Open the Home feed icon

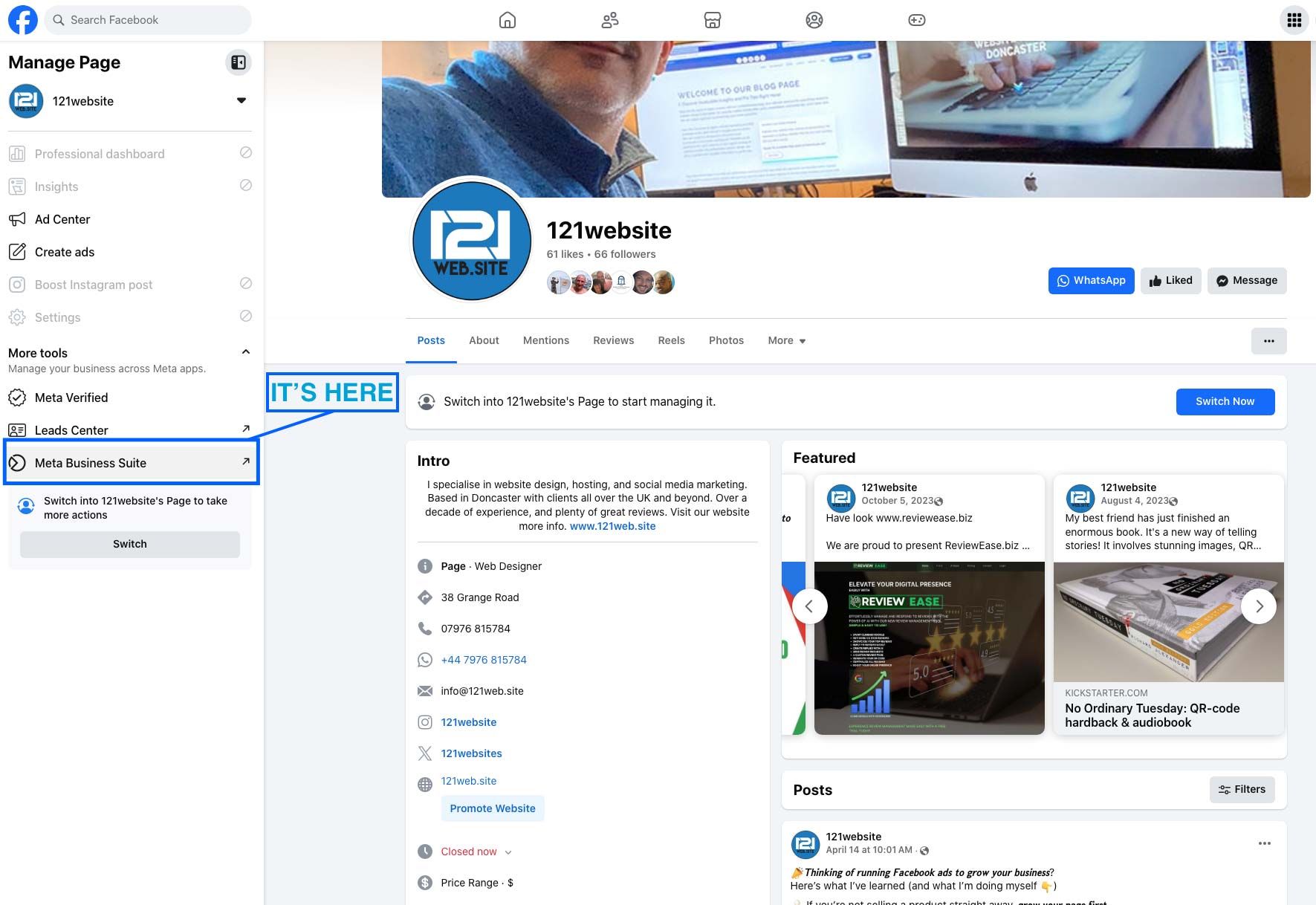click(x=508, y=20)
